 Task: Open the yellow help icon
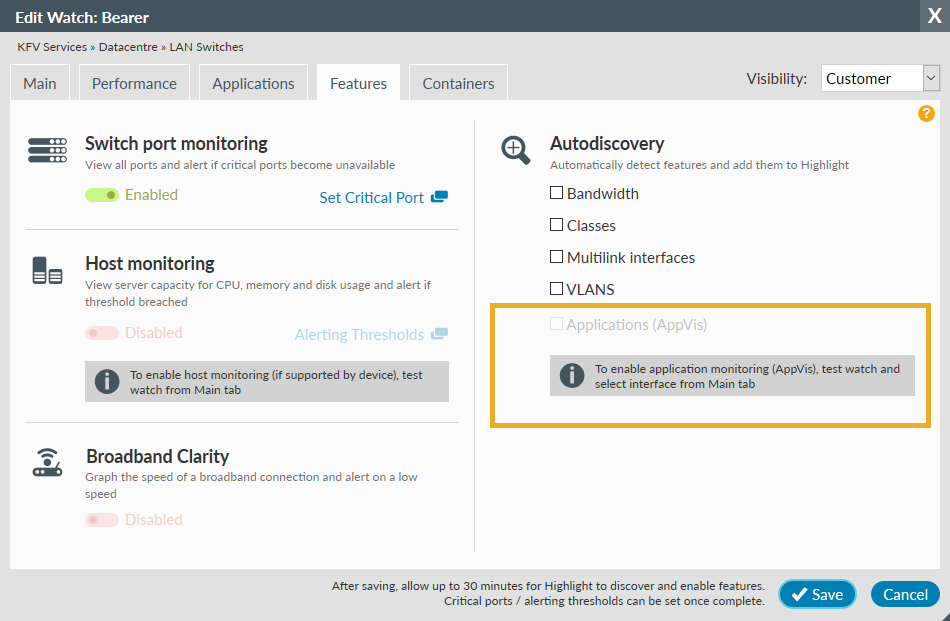click(926, 114)
